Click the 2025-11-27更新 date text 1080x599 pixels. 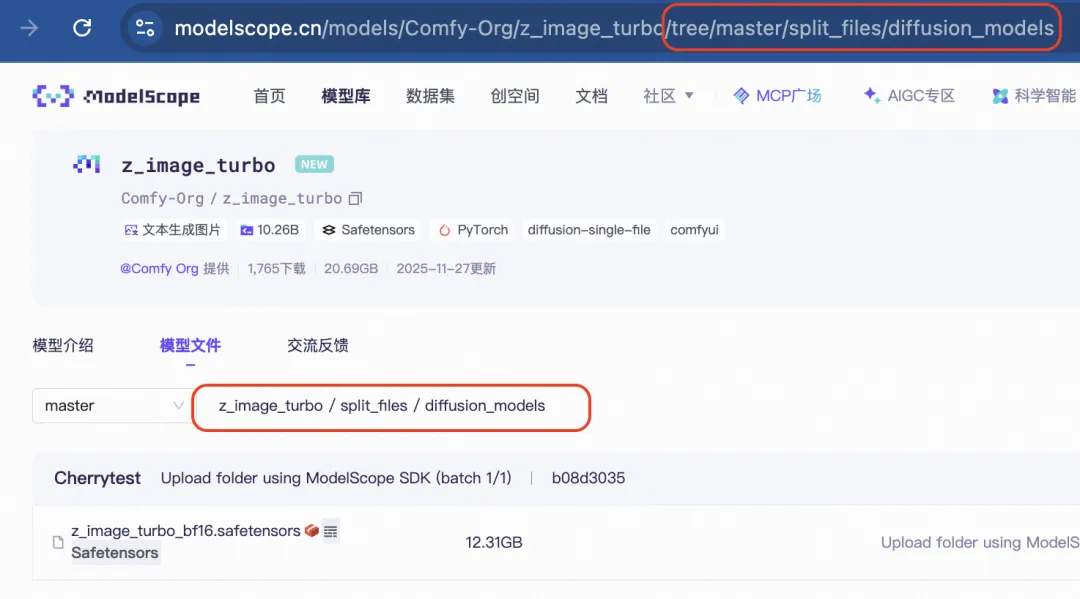[x=446, y=269]
